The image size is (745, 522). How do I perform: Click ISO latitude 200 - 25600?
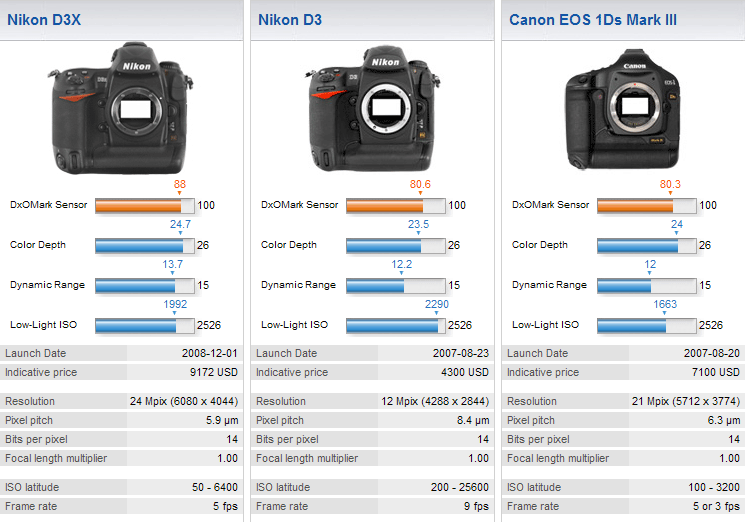pos(460,487)
